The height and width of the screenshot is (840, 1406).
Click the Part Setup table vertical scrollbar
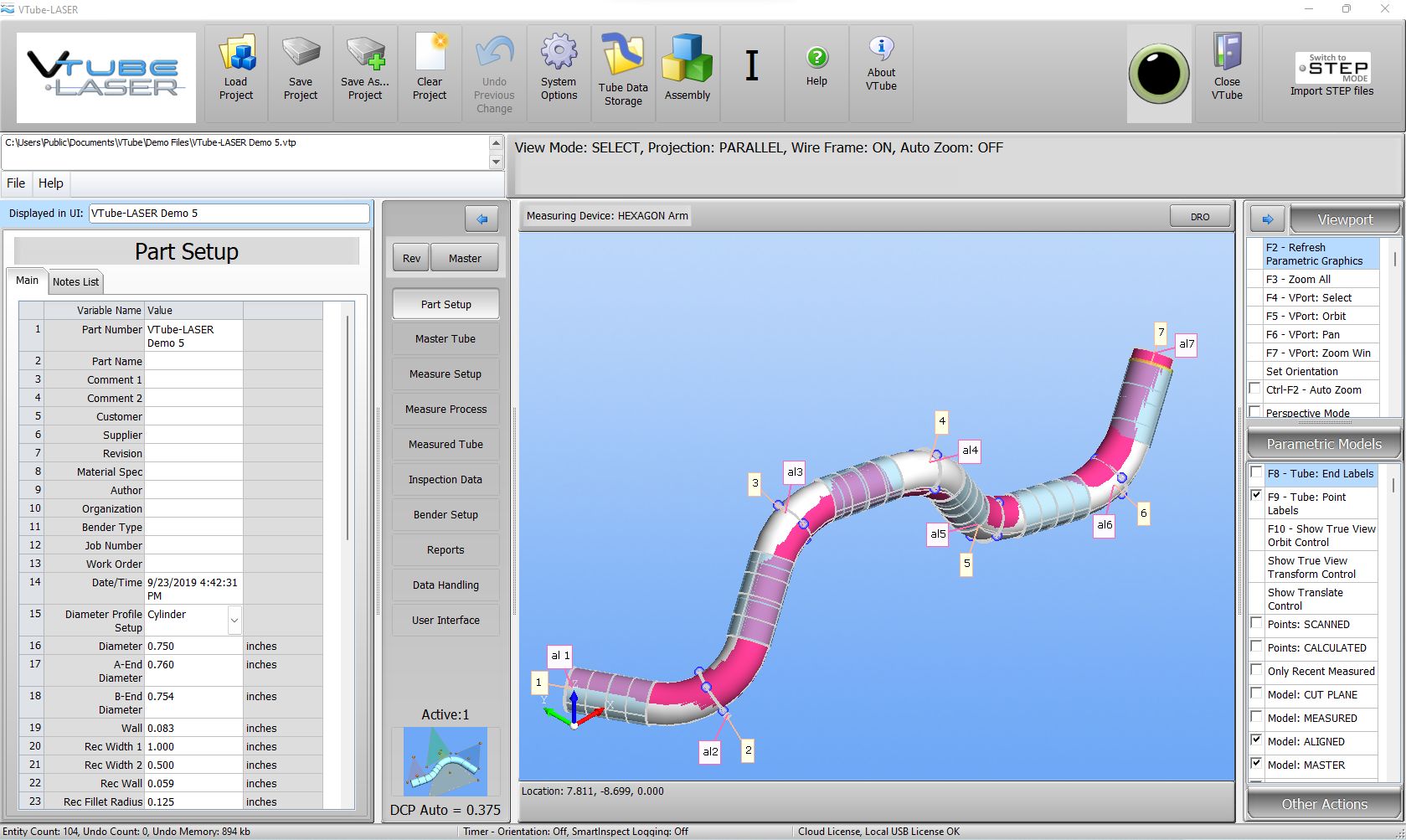(347, 427)
